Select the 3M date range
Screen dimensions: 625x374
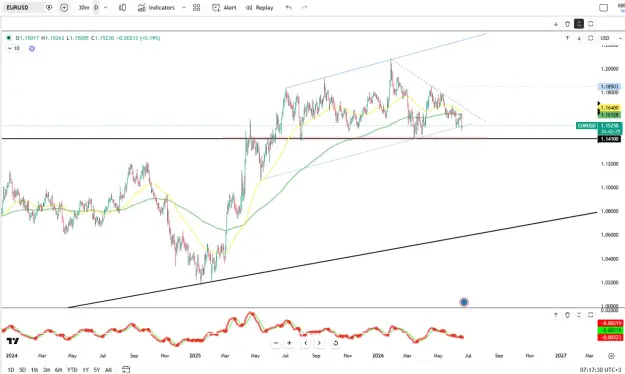(x=46, y=370)
